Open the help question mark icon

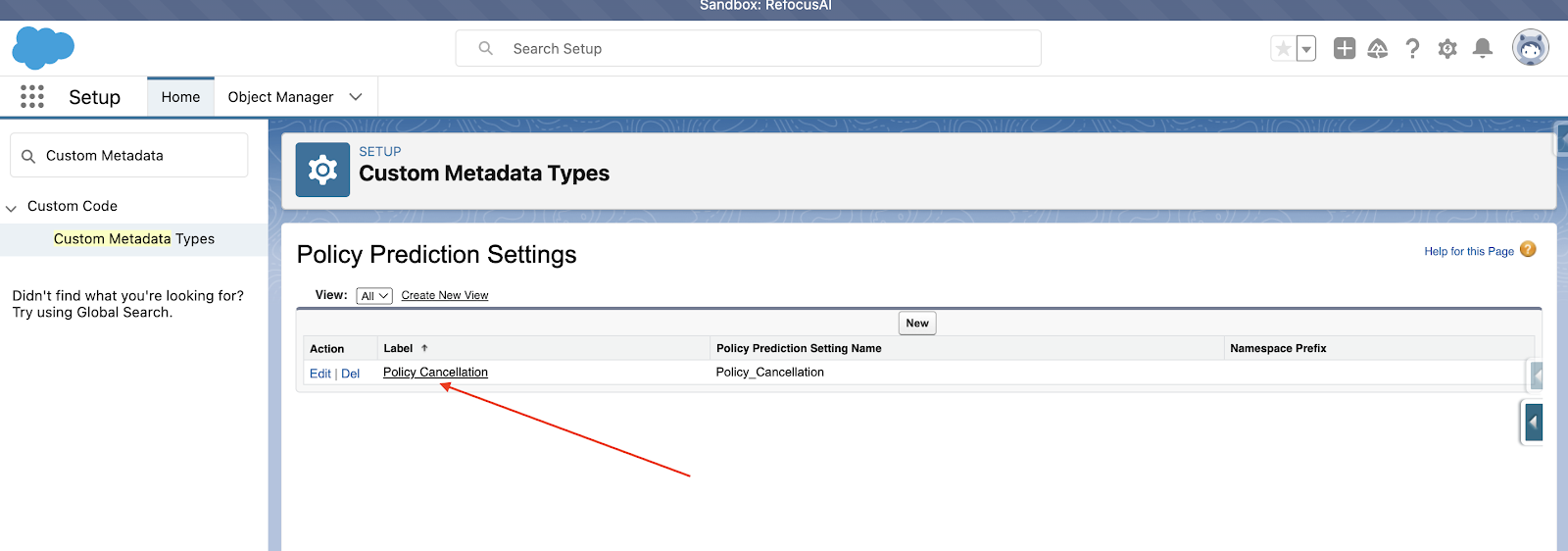pyautogui.click(x=1412, y=48)
